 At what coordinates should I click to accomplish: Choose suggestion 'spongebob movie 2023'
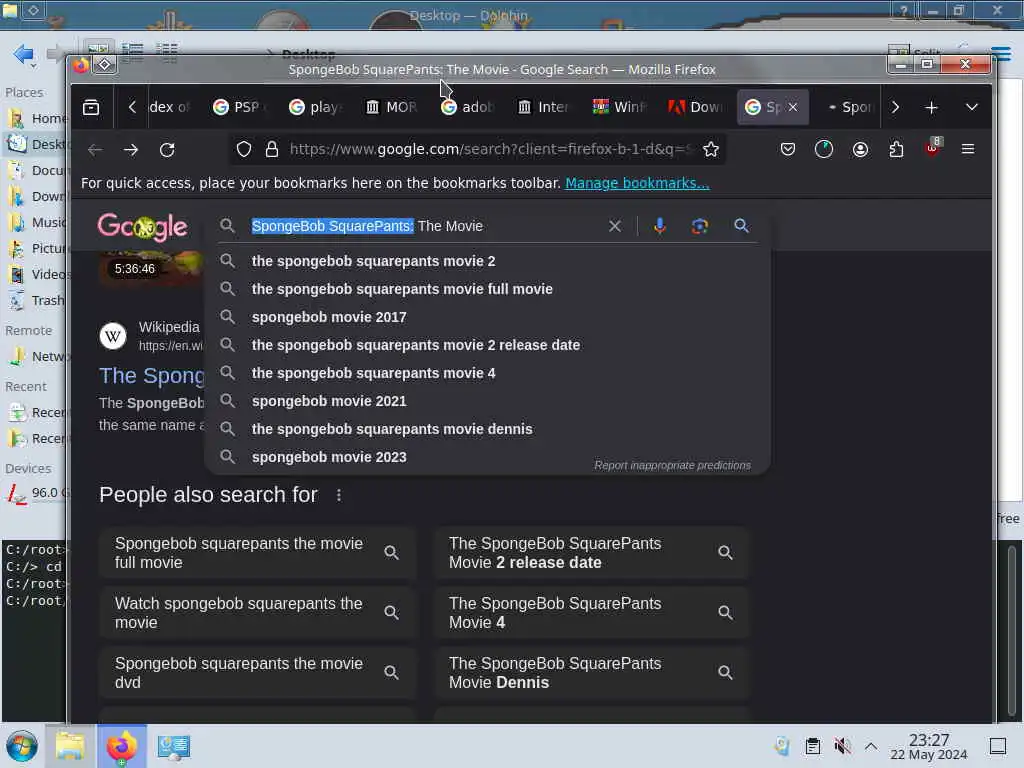point(487,457)
